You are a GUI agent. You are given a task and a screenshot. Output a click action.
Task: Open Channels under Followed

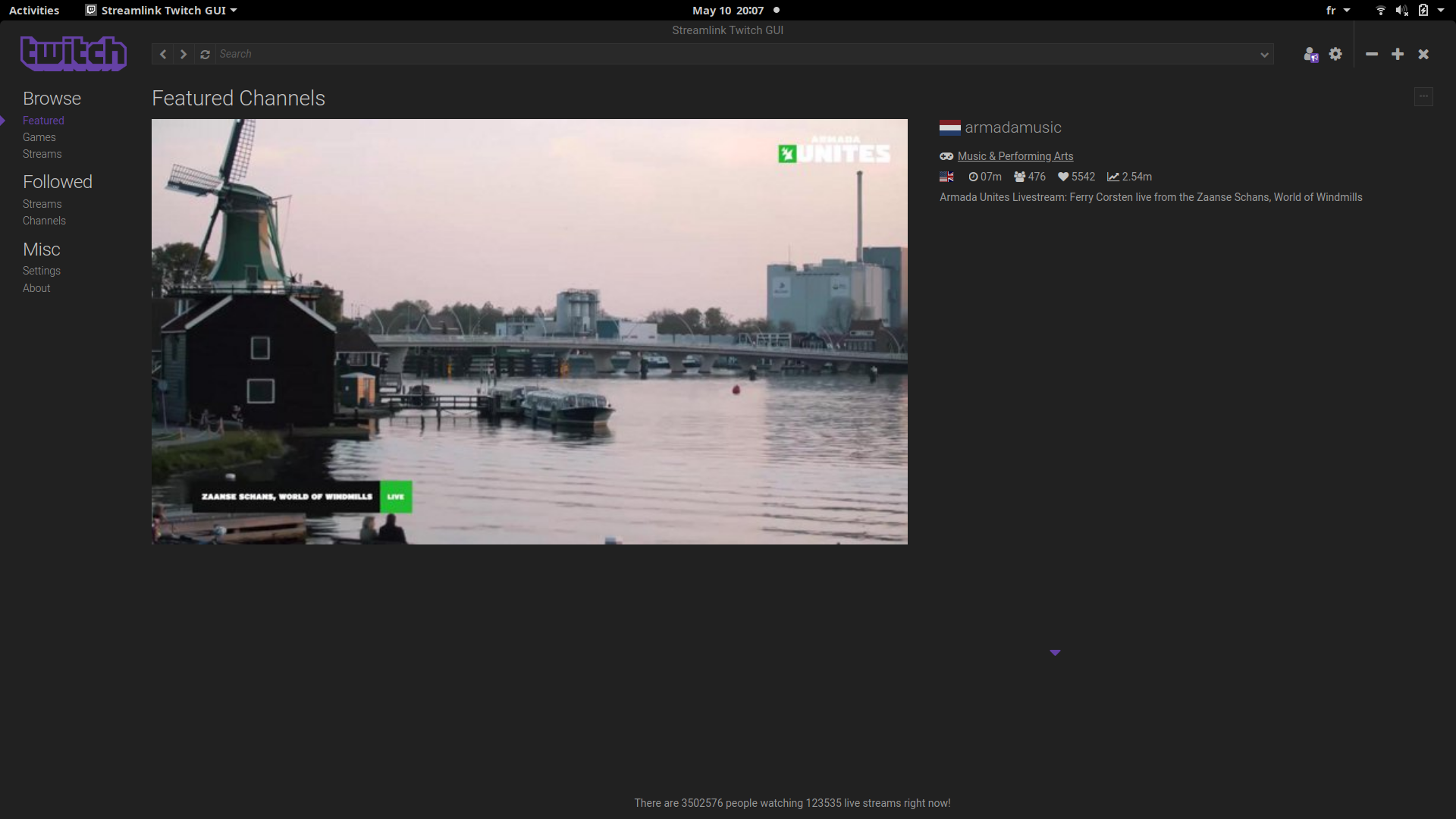click(44, 221)
